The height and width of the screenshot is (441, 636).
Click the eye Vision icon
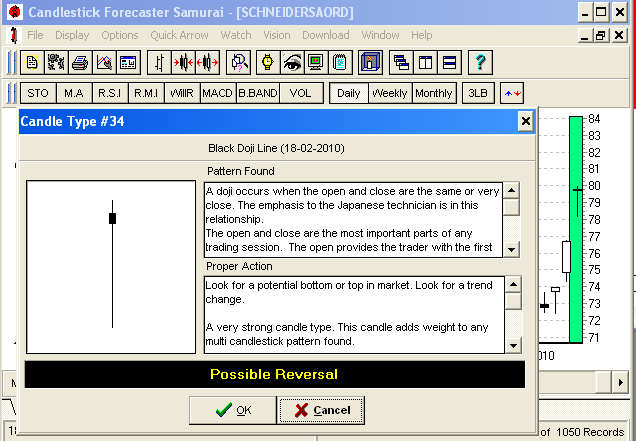click(x=292, y=62)
